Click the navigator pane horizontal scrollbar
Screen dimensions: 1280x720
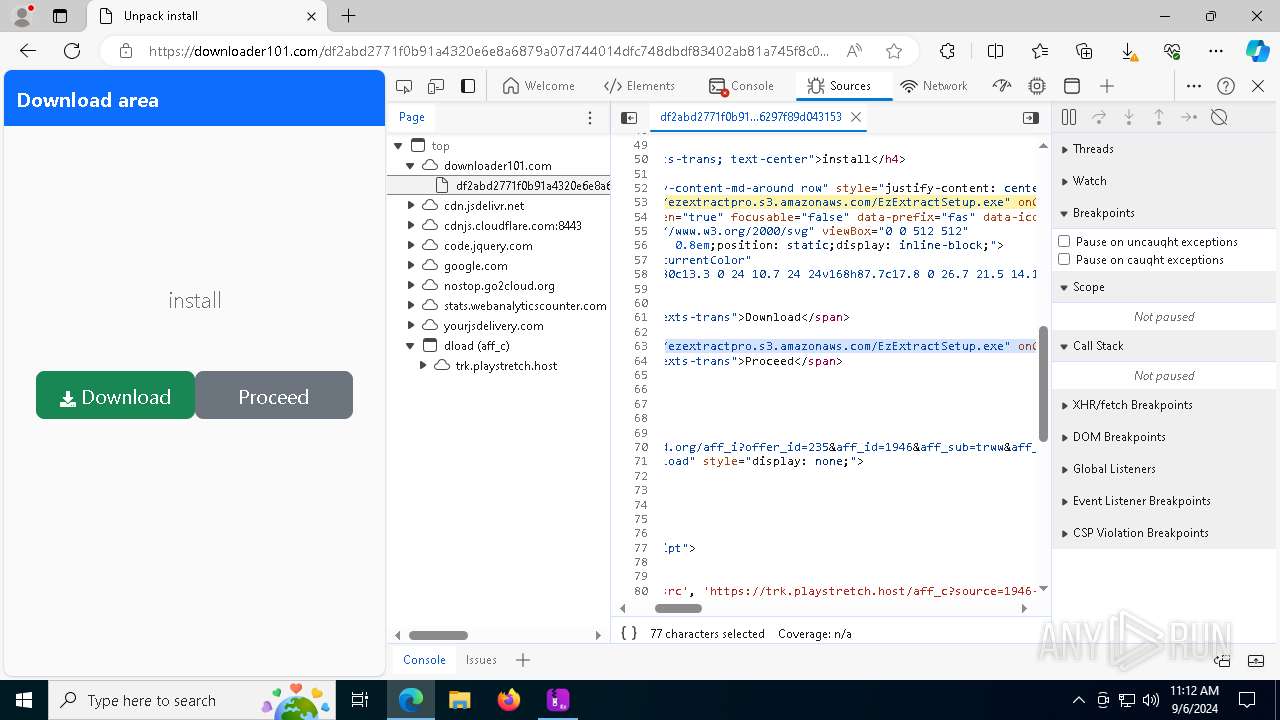point(438,635)
